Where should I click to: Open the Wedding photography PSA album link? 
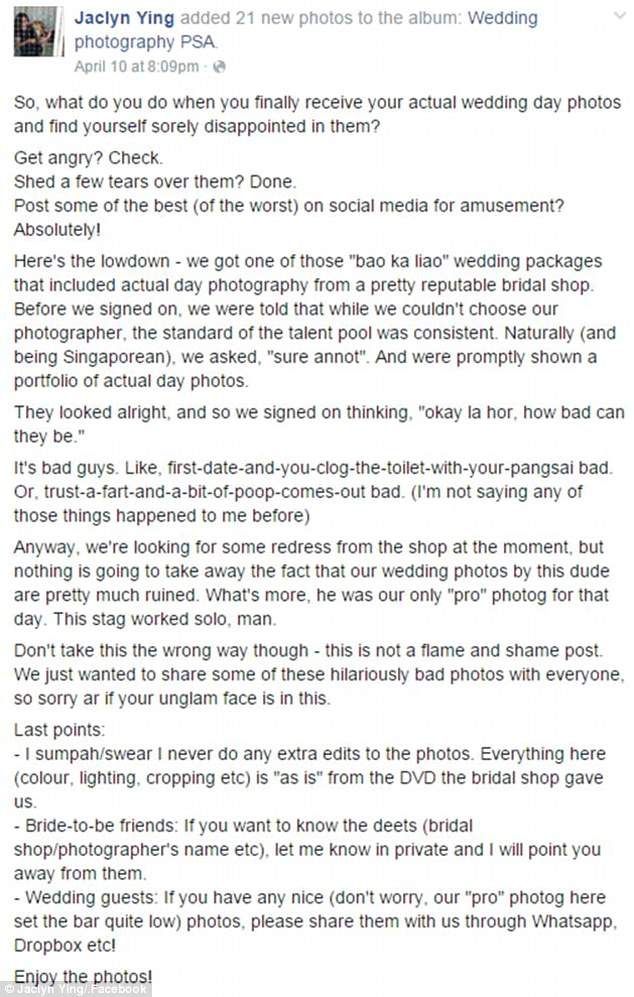[x=482, y=18]
